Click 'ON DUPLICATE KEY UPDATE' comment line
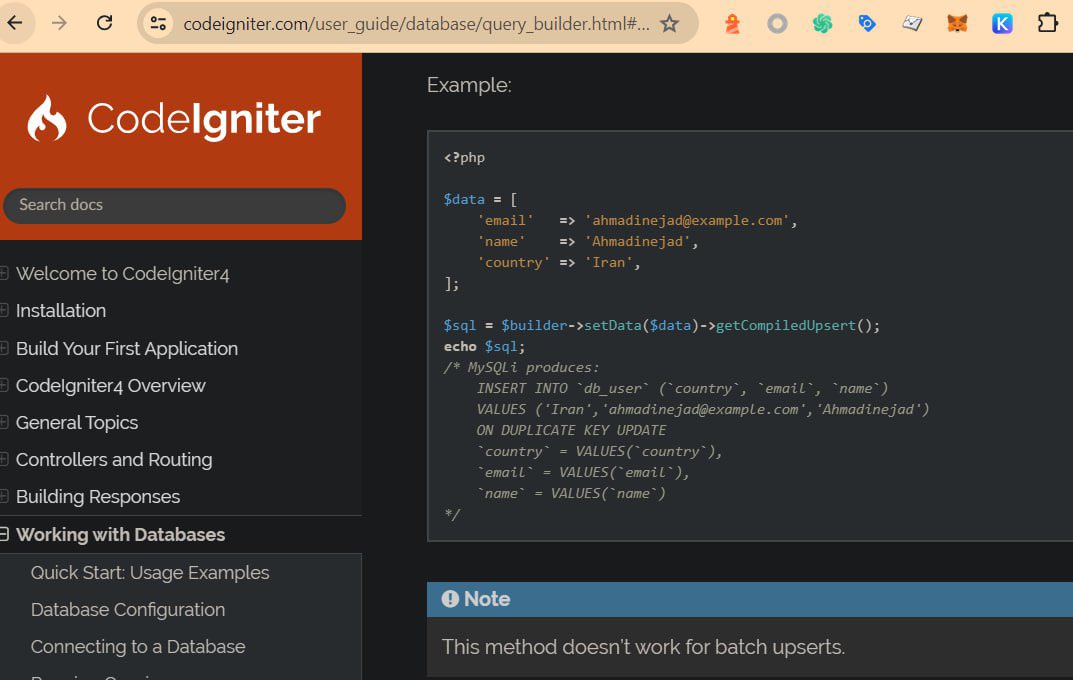The image size is (1073, 680). [571, 430]
